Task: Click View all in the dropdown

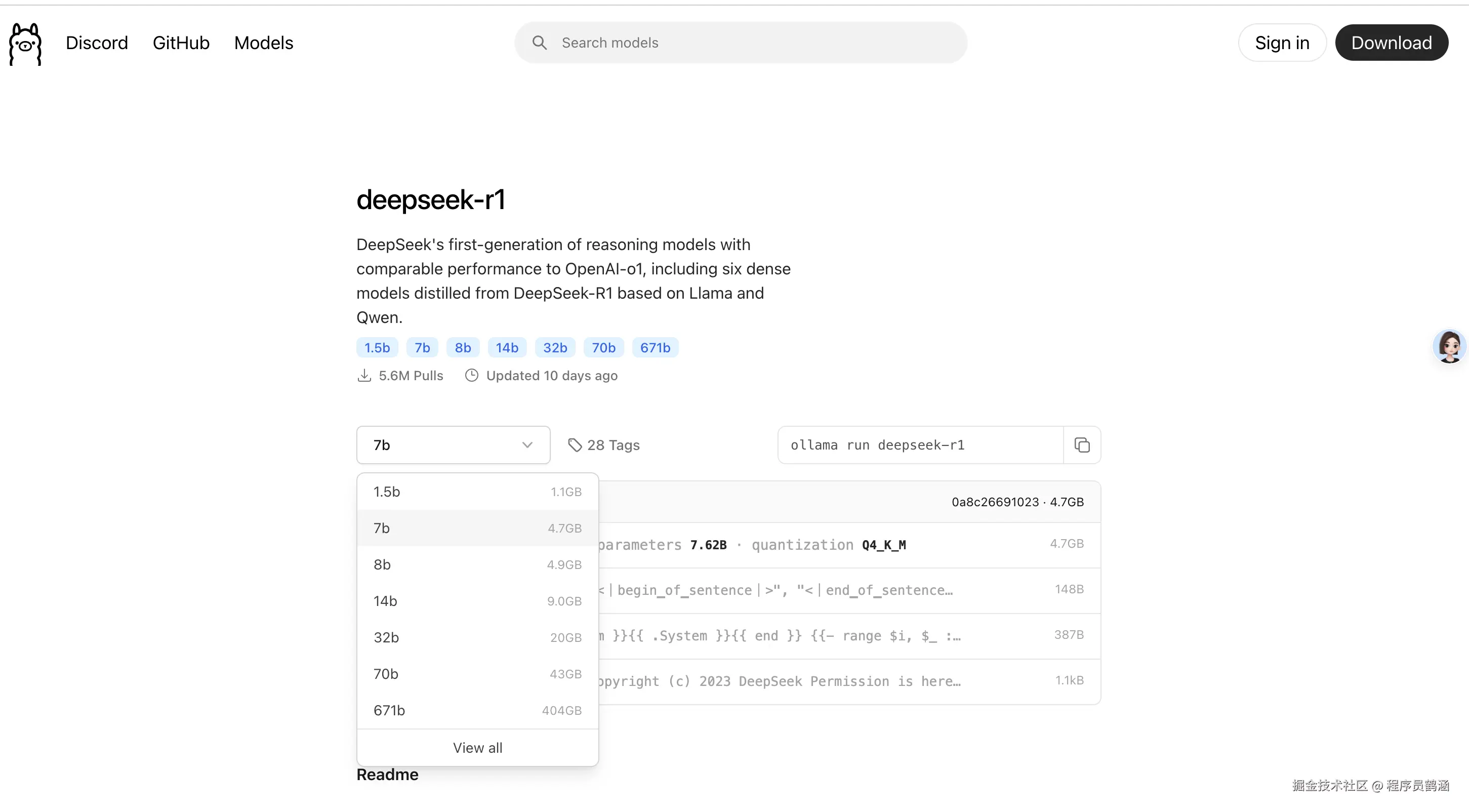Action: click(x=477, y=748)
